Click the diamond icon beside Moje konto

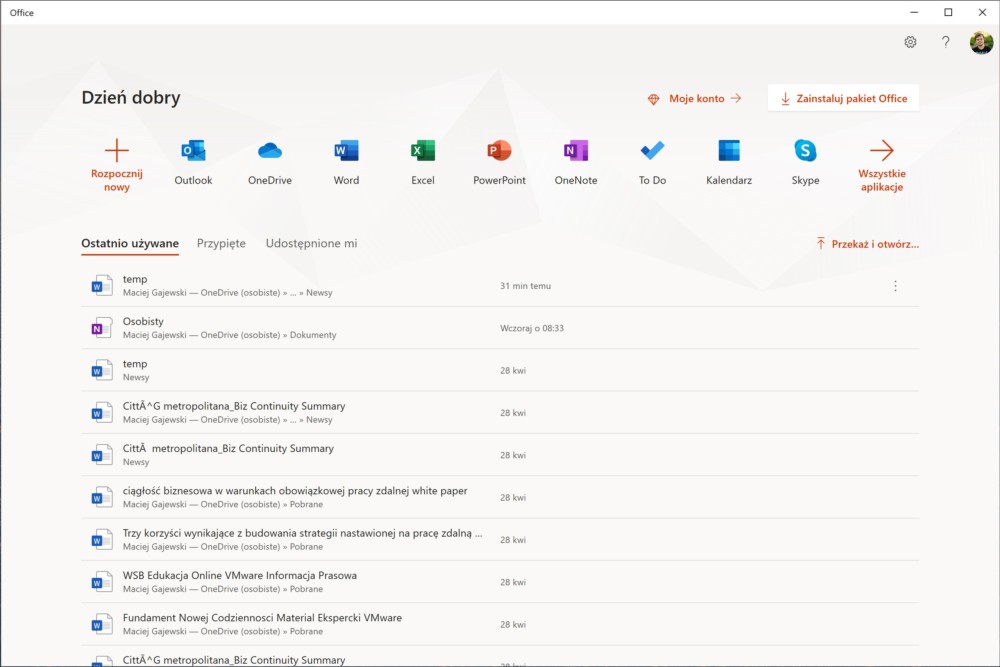click(653, 99)
